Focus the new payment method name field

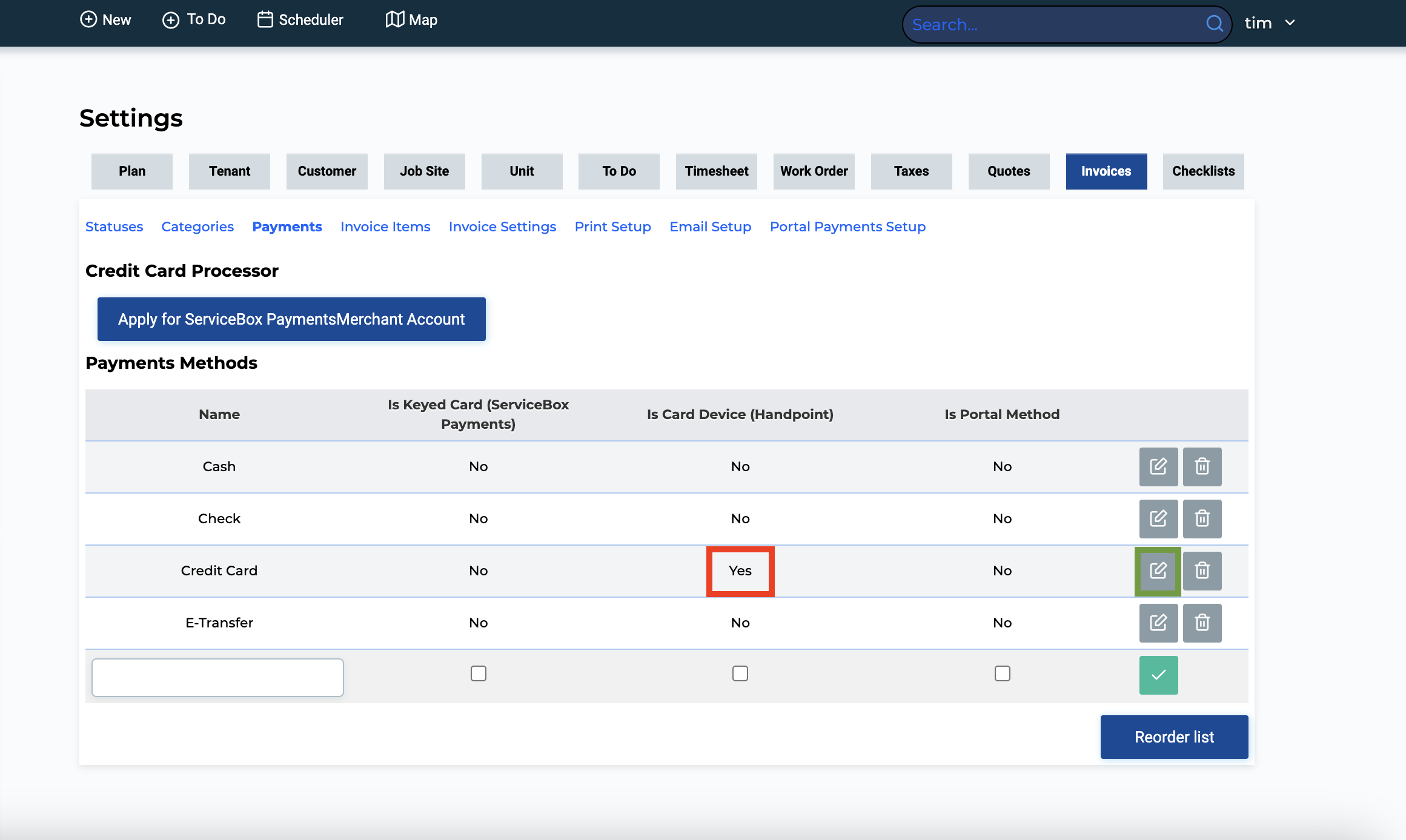217,677
